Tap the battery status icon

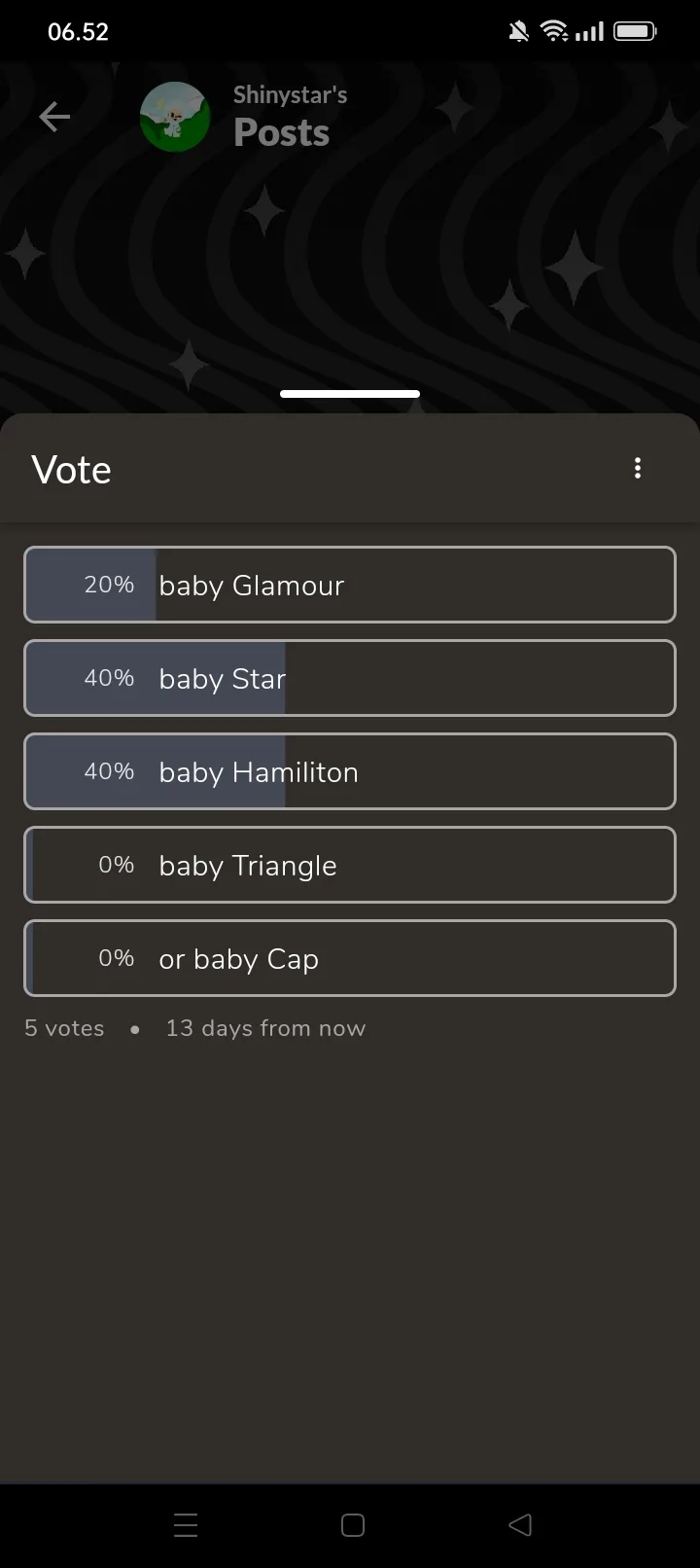pyautogui.click(x=635, y=32)
